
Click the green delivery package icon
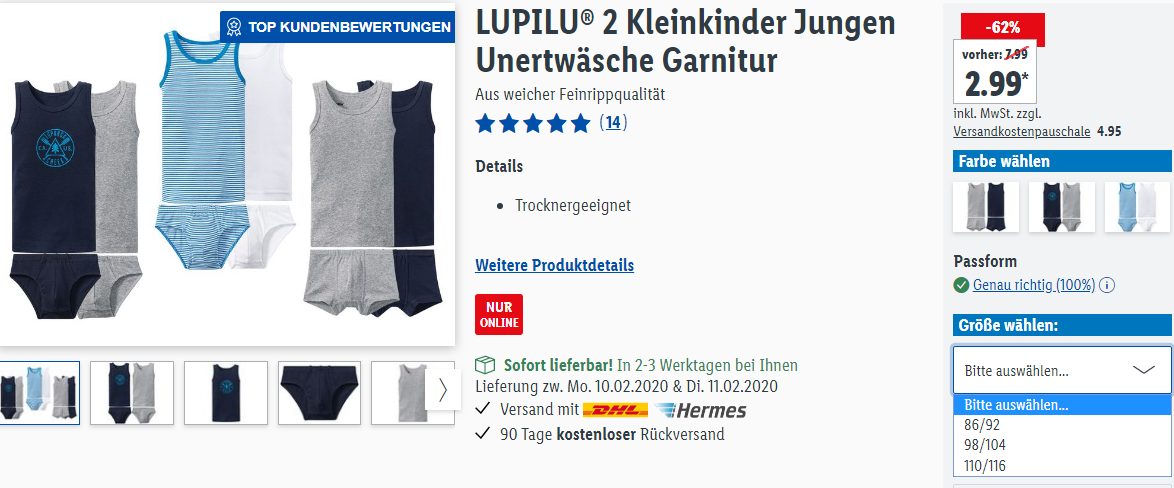coord(486,365)
